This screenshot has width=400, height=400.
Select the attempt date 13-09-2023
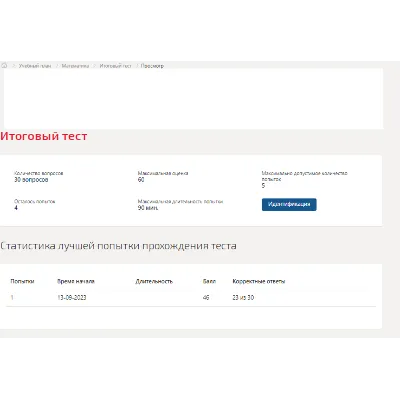click(72, 298)
